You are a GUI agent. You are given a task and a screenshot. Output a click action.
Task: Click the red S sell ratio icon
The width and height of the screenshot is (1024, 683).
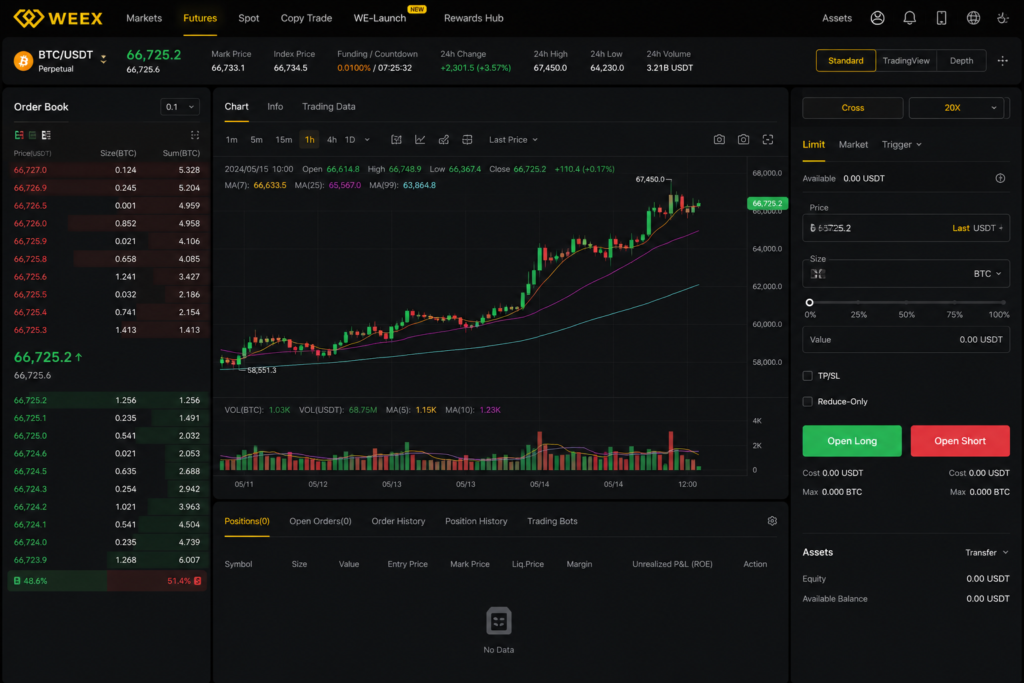[x=197, y=580]
